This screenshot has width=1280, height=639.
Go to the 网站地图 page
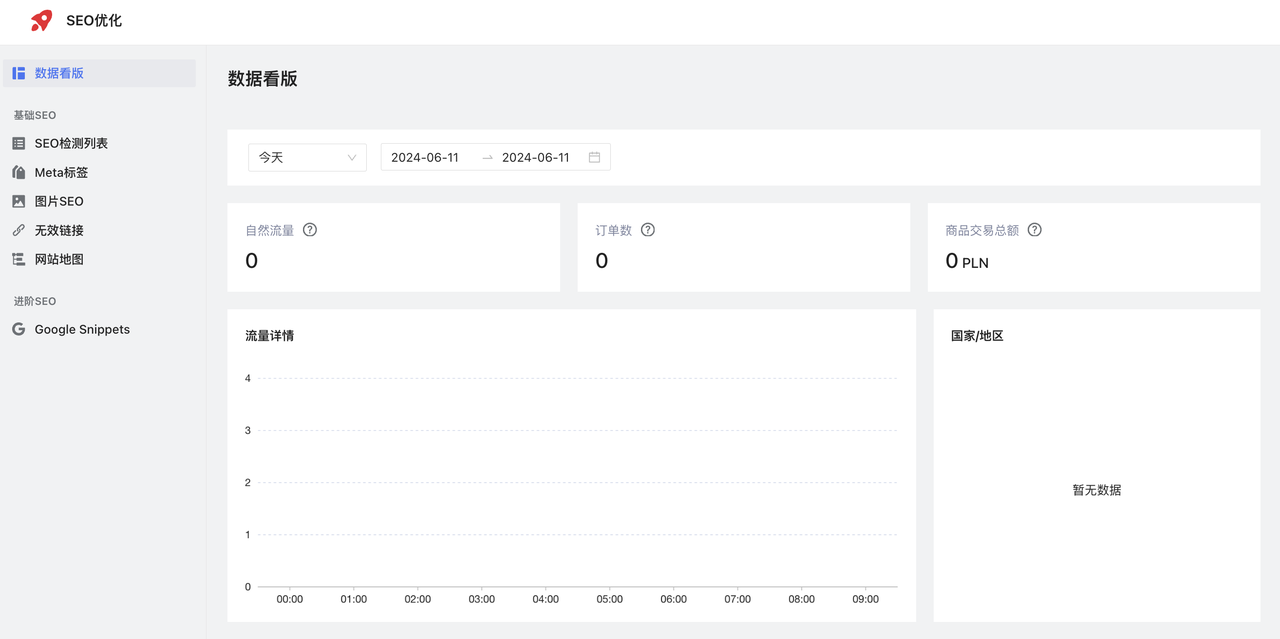coord(59,260)
